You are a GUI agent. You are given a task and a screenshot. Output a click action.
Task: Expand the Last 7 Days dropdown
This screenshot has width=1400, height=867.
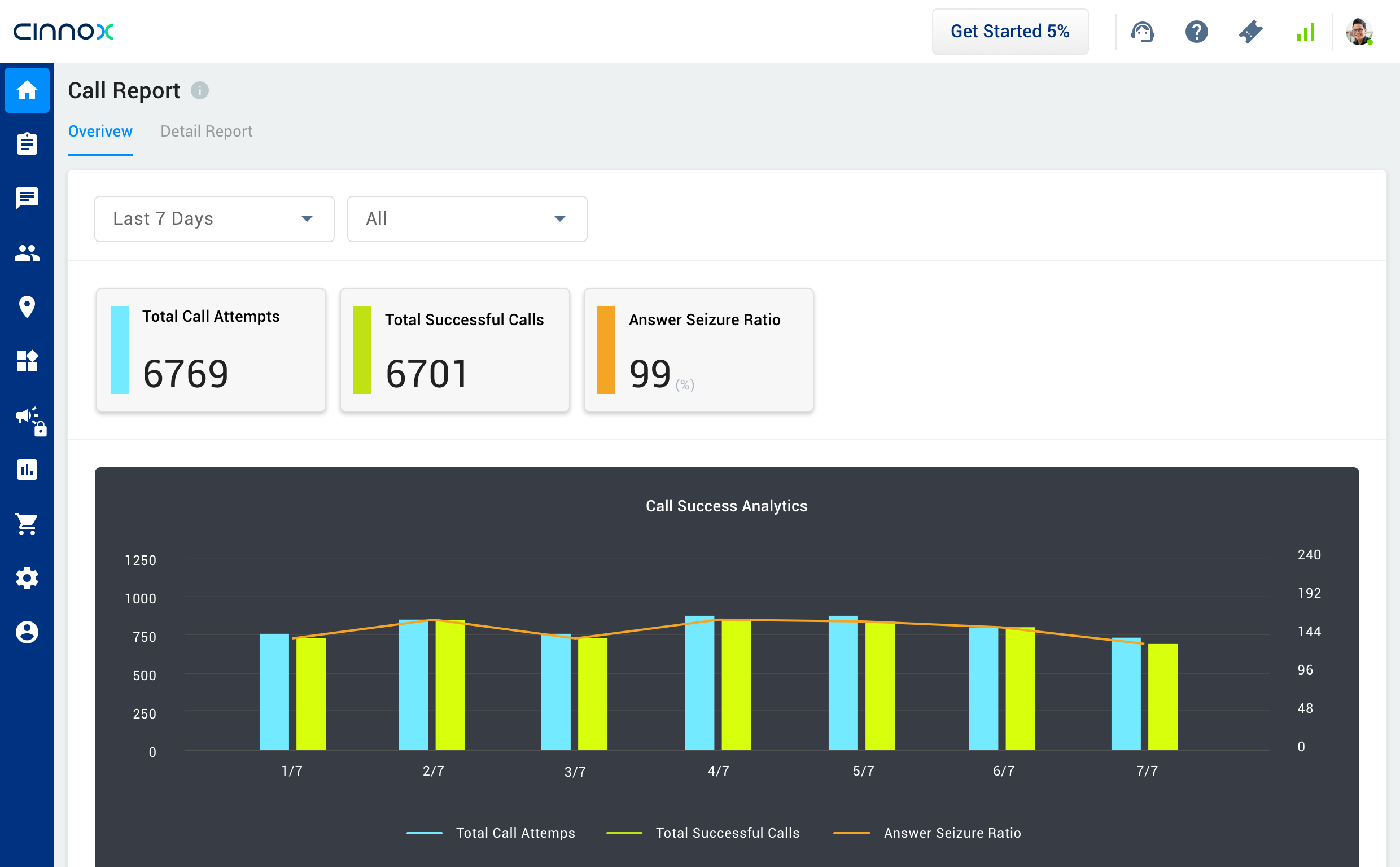(x=214, y=218)
